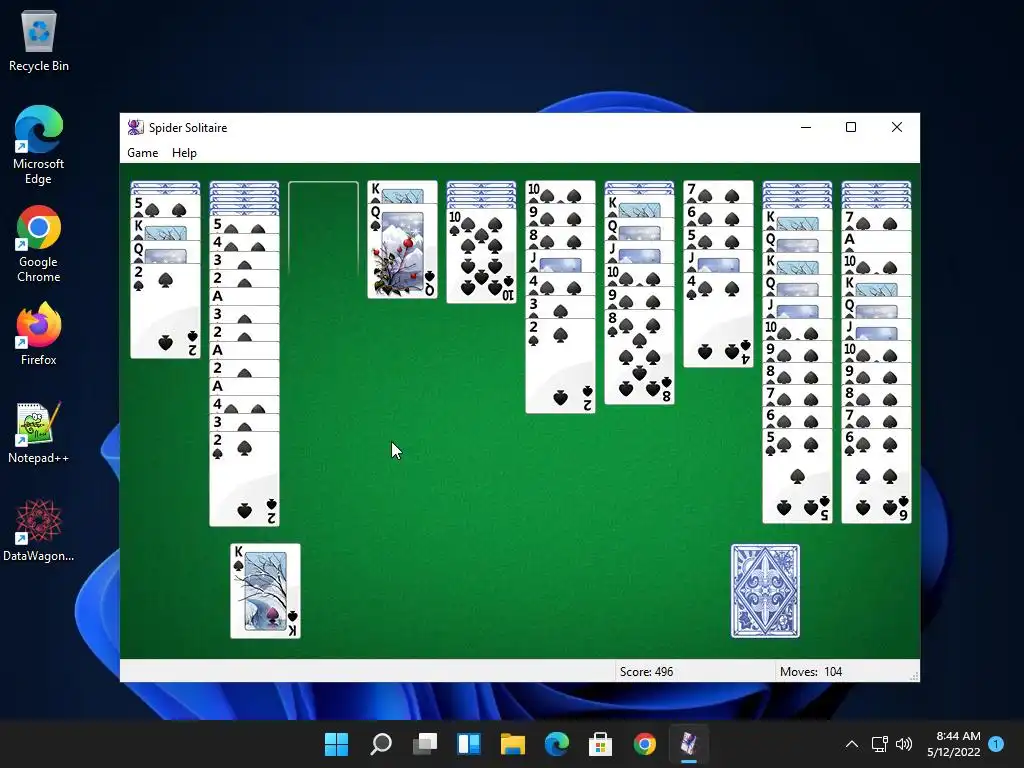Open Microsoft Edge desktop shortcut
Viewport: 1024px width, 768px height.
(x=39, y=145)
